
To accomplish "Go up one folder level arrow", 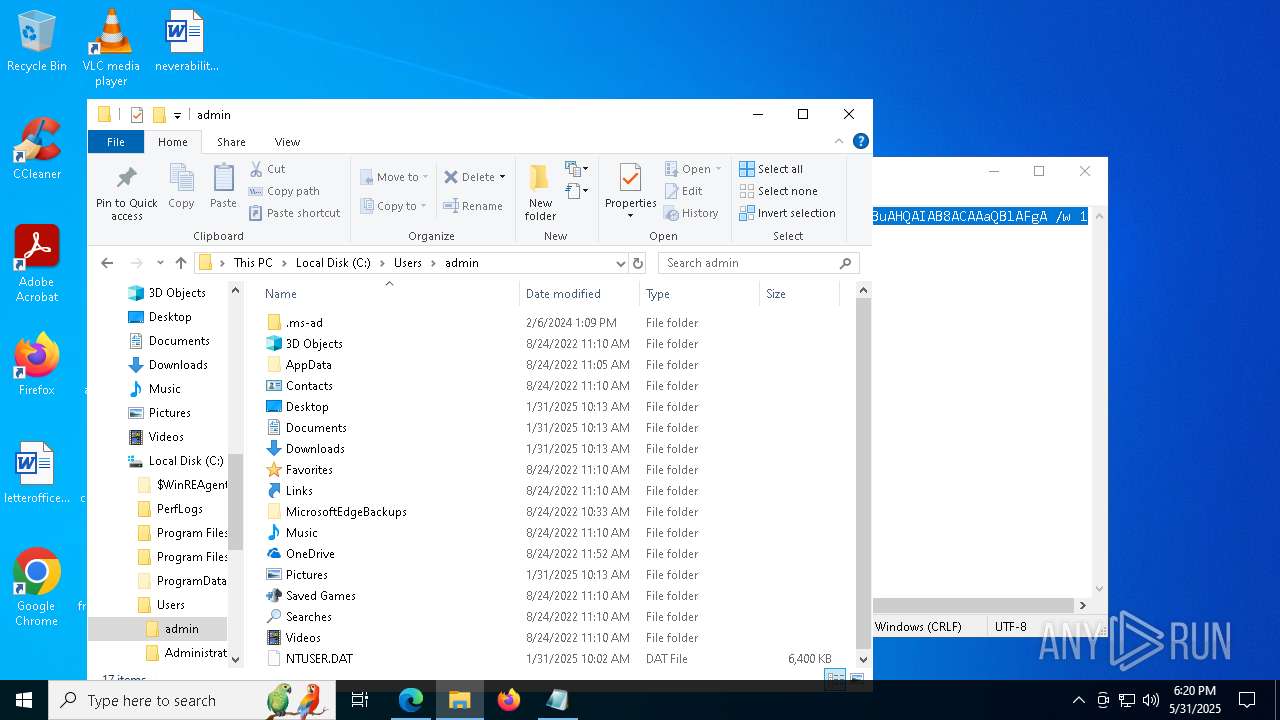I will (181, 263).
